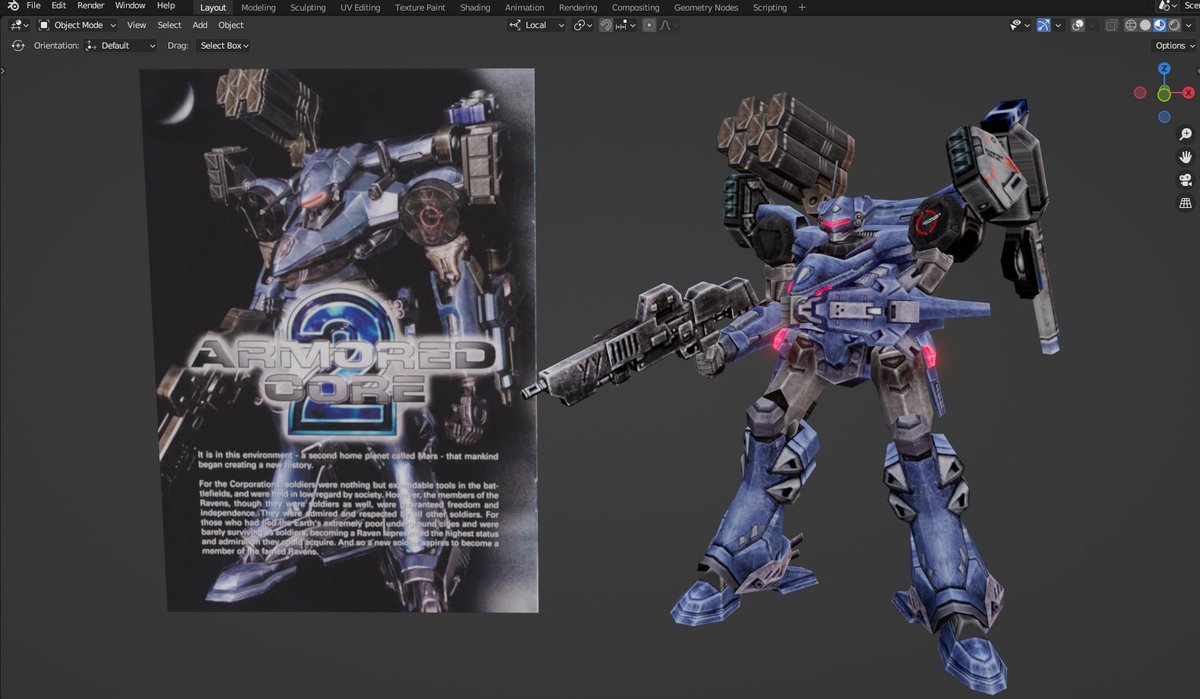Switch to the Modeling workspace tab
The height and width of the screenshot is (699, 1200).
pyautogui.click(x=258, y=7)
